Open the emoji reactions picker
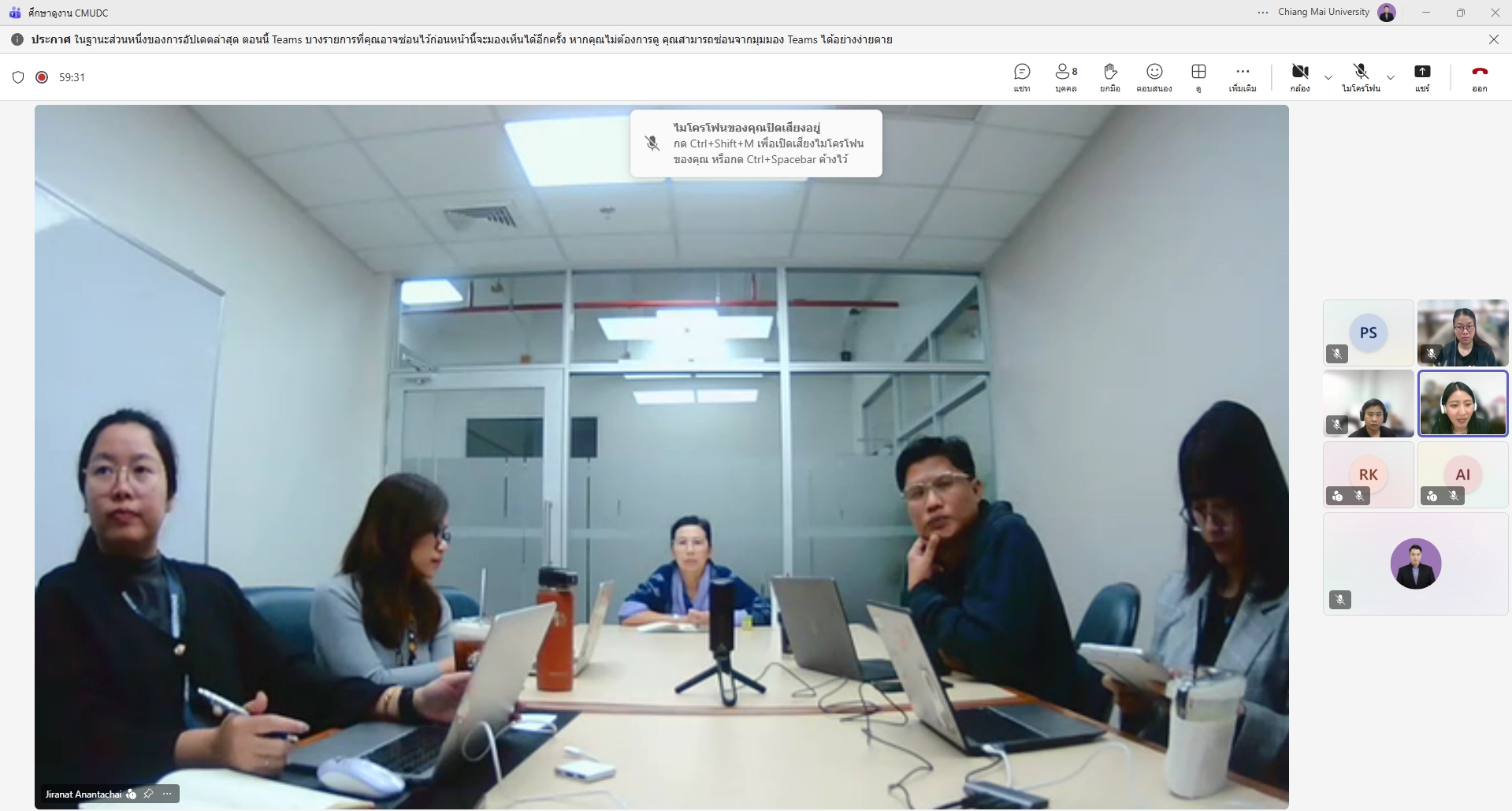The height and width of the screenshot is (811, 1512). coord(1154,76)
